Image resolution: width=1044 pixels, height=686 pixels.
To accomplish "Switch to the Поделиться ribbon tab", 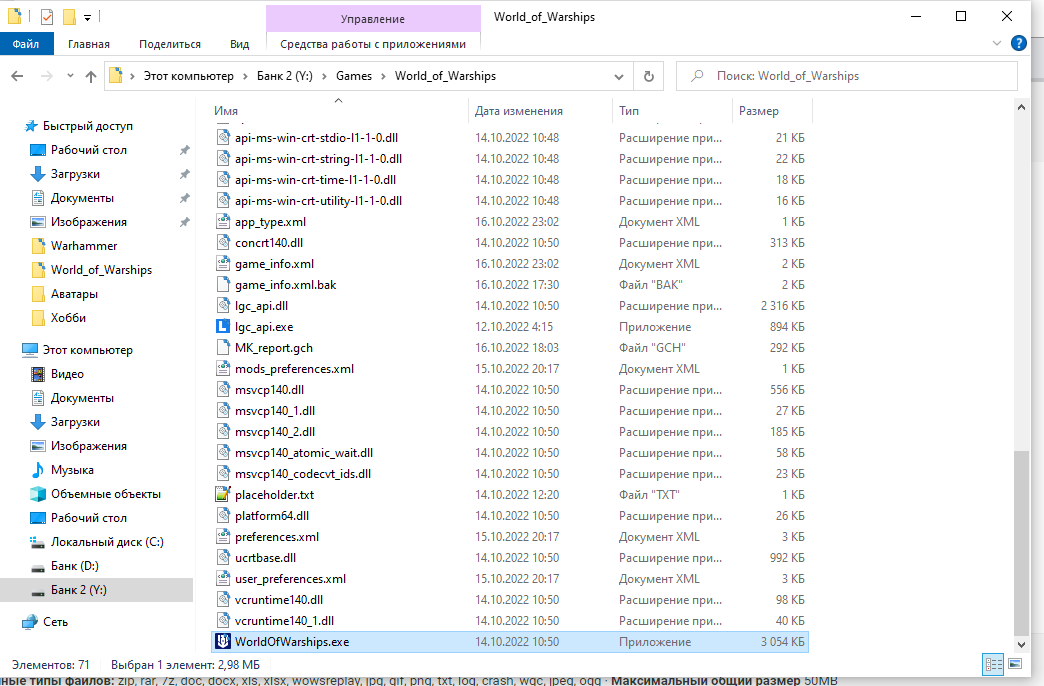I will [x=170, y=44].
